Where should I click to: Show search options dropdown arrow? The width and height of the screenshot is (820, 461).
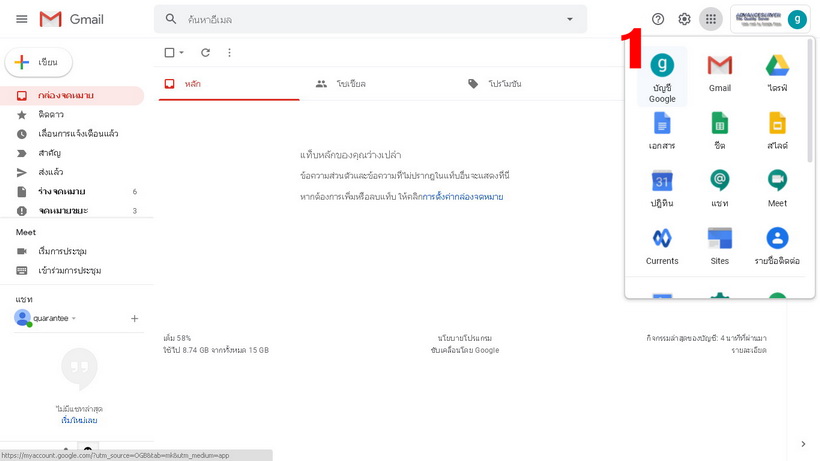click(x=570, y=19)
